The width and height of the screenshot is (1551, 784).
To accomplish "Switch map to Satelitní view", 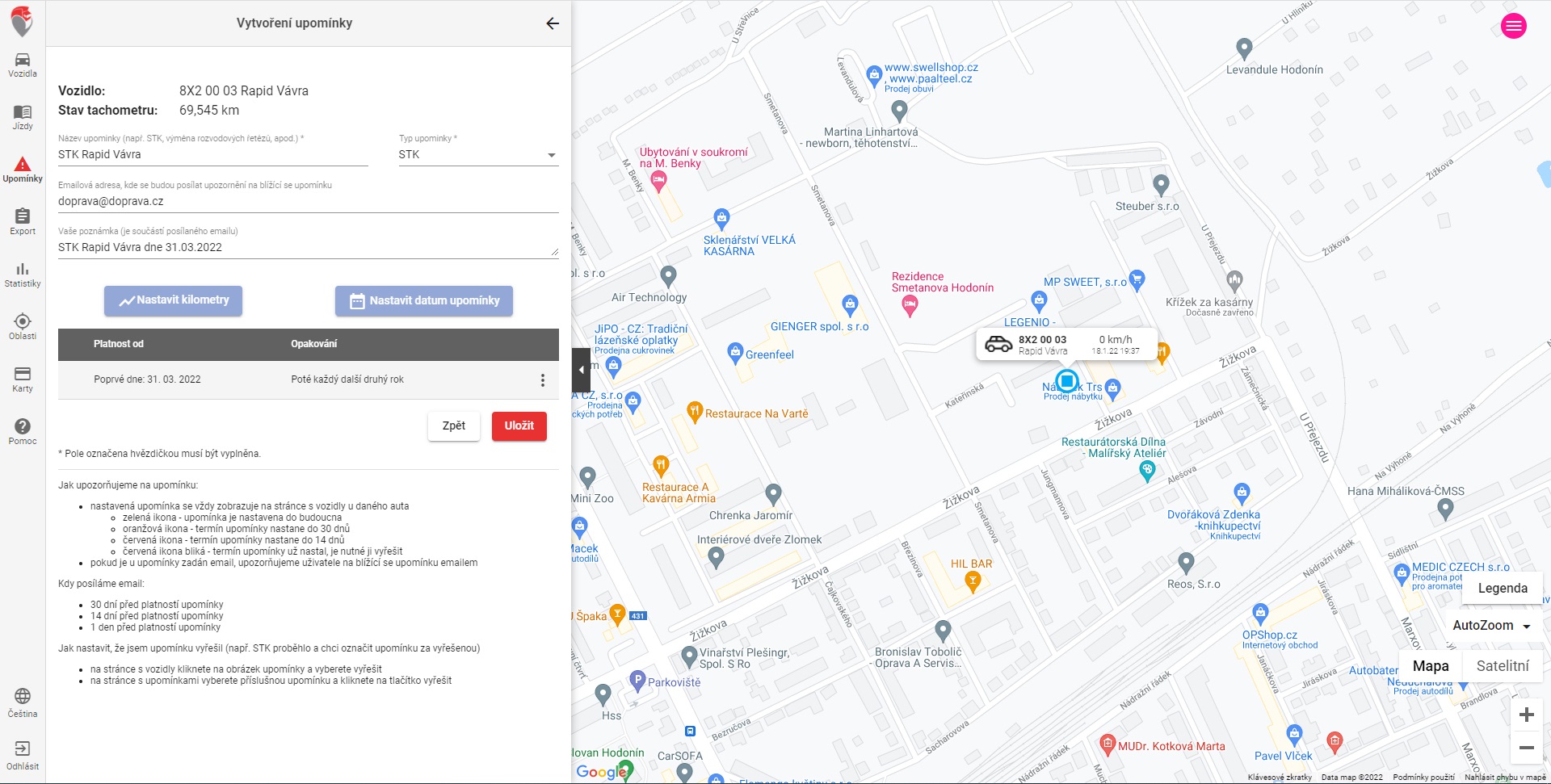I will (x=1502, y=666).
